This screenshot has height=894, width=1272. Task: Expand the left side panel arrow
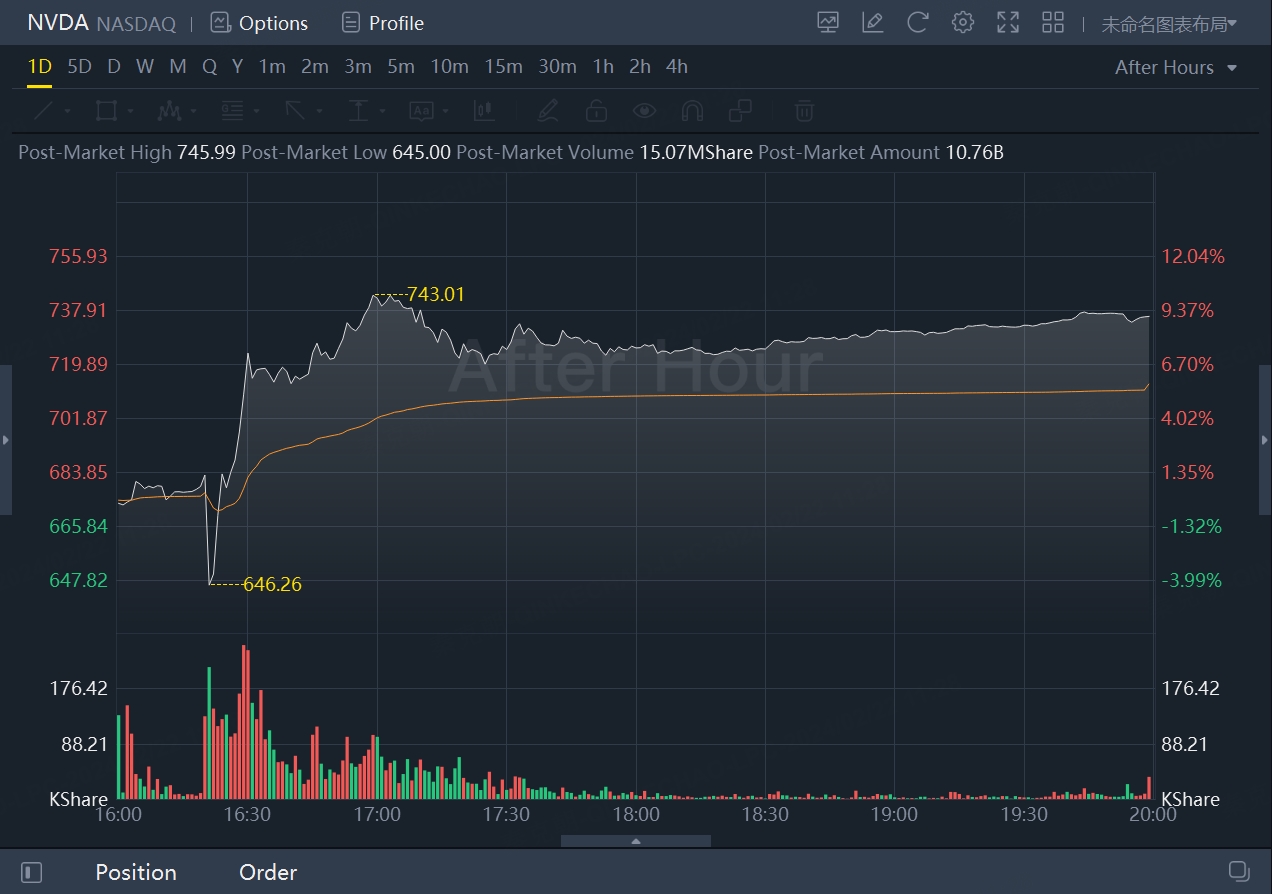pos(6,440)
